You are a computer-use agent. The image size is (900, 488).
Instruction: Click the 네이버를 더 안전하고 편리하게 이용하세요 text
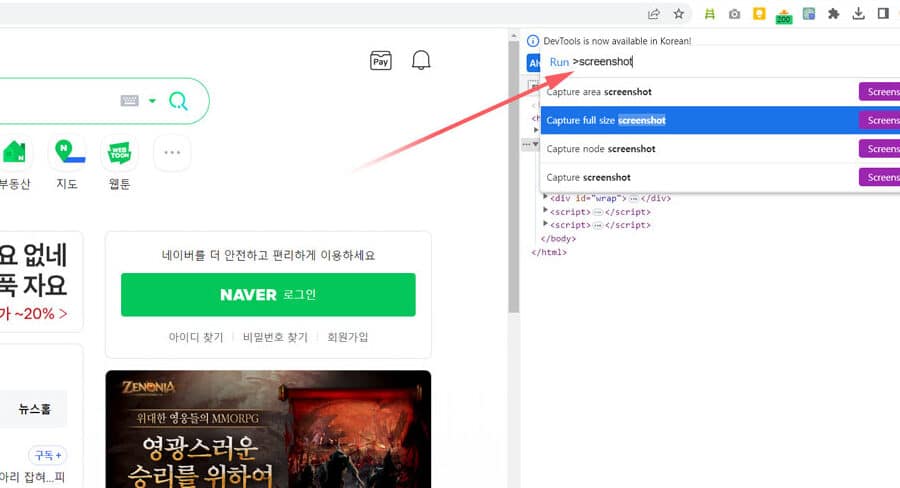(268, 255)
